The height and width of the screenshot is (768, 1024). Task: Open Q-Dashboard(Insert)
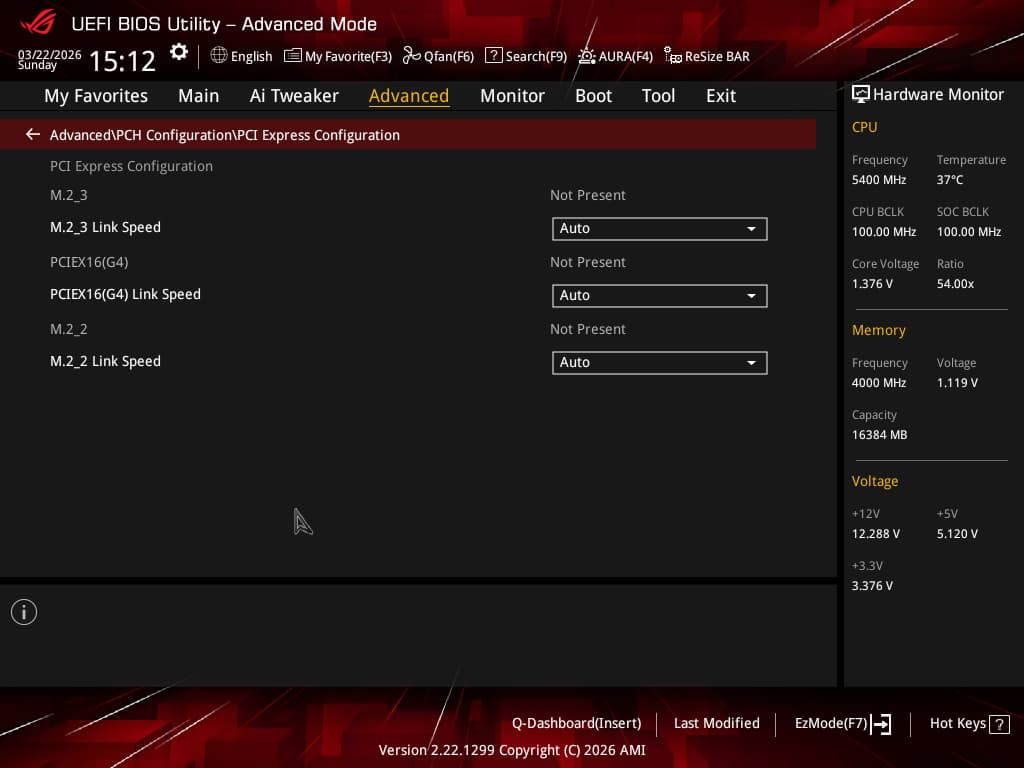(576, 723)
